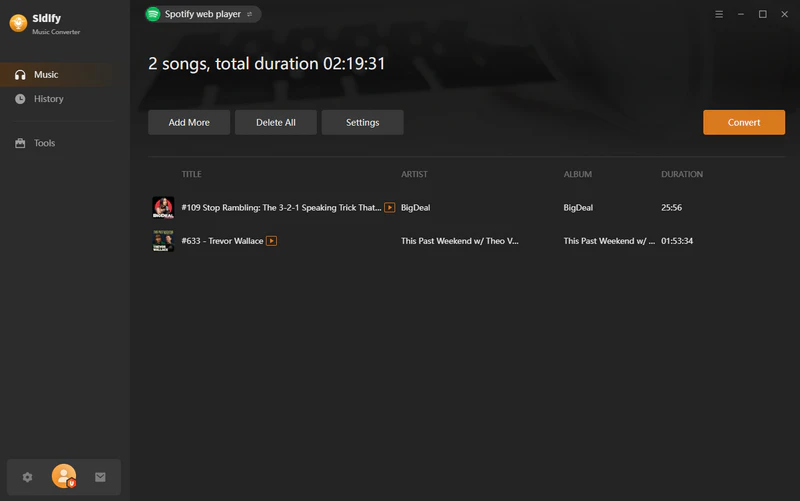Open the hamburger menu icon
Screen dimensions: 800x501
click(719, 14)
